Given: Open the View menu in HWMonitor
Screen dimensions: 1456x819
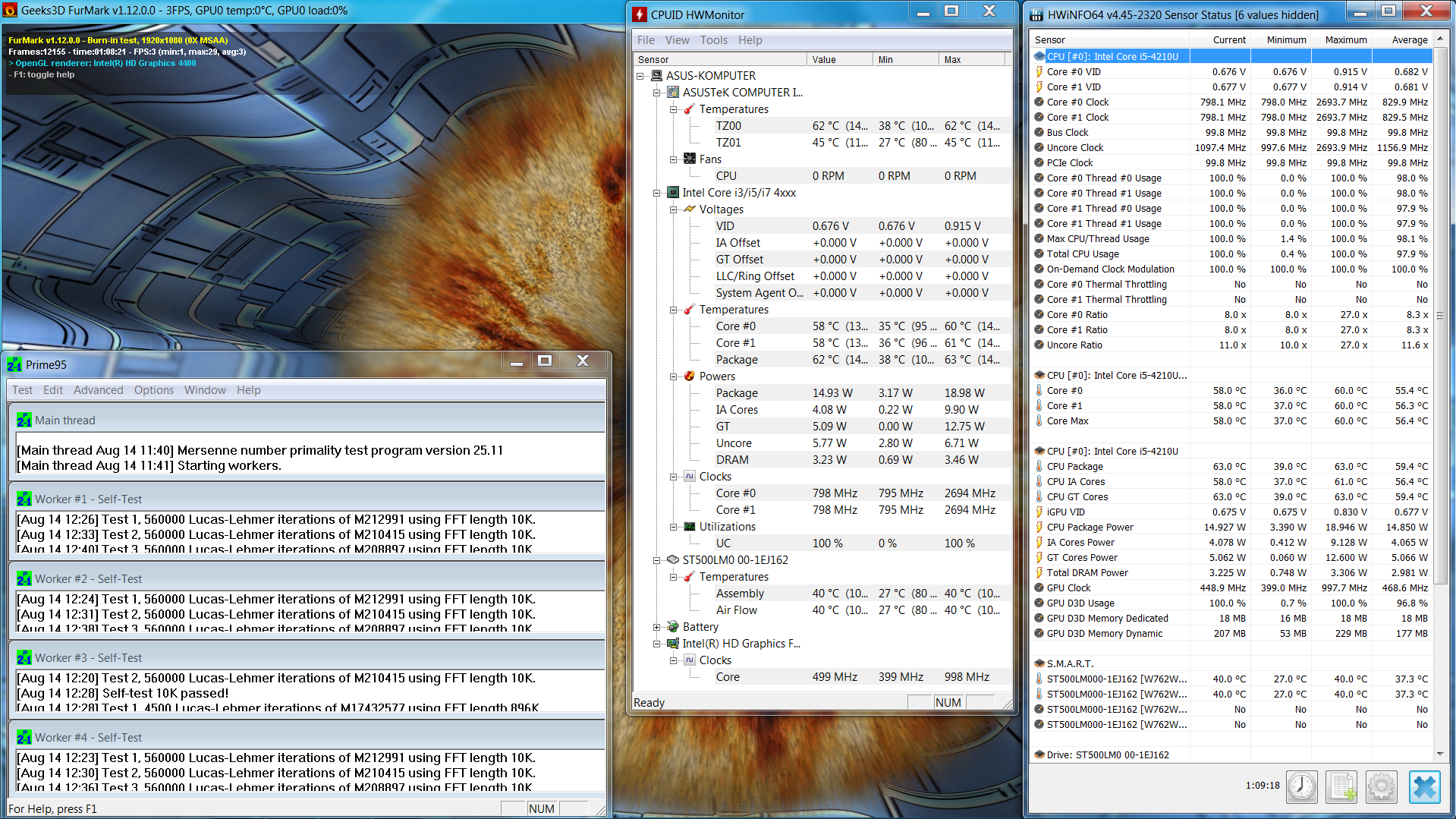Looking at the screenshot, I should [678, 40].
